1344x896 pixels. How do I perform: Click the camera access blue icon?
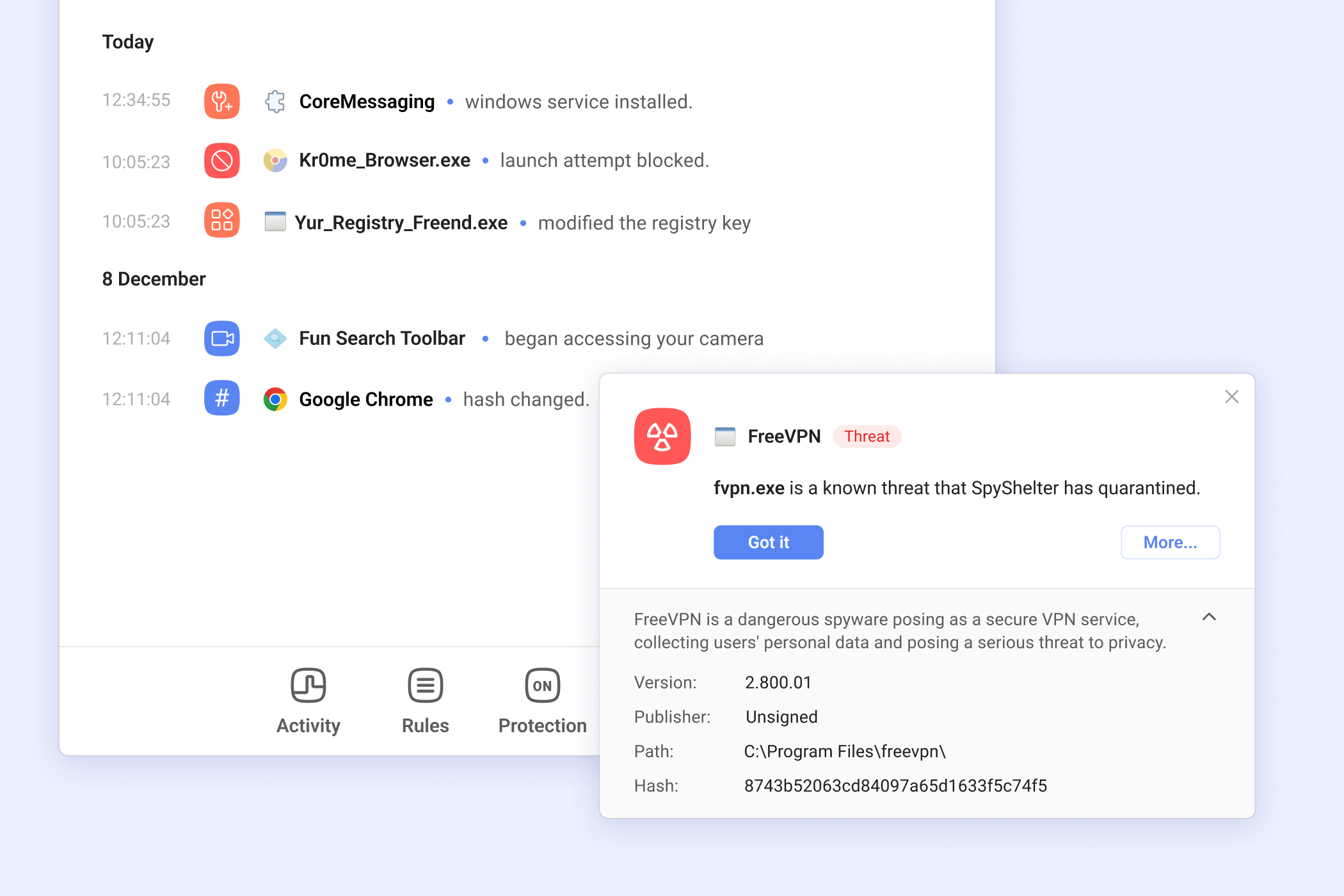221,338
